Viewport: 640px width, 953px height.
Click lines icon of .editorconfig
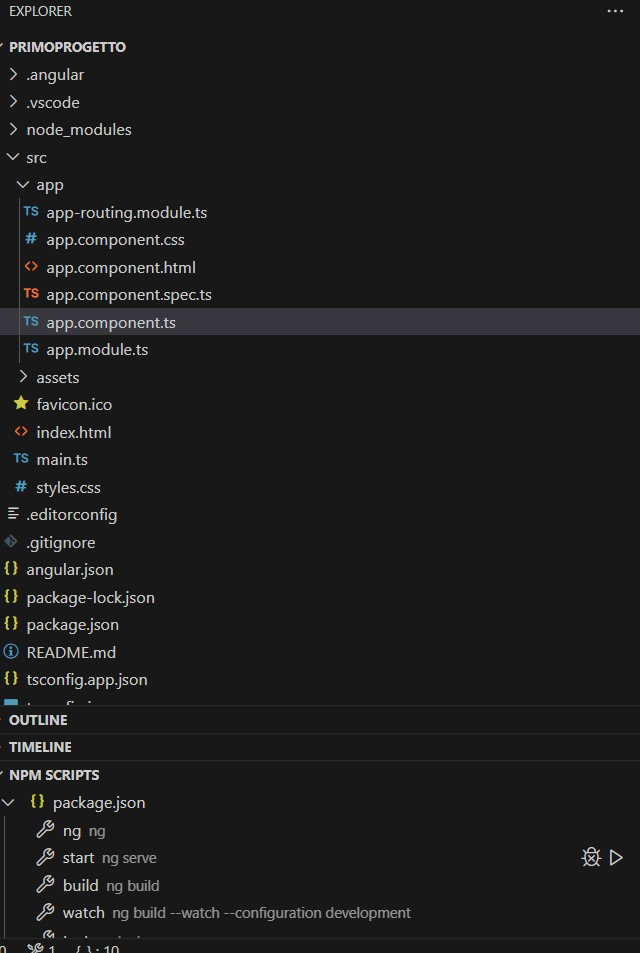(12, 514)
